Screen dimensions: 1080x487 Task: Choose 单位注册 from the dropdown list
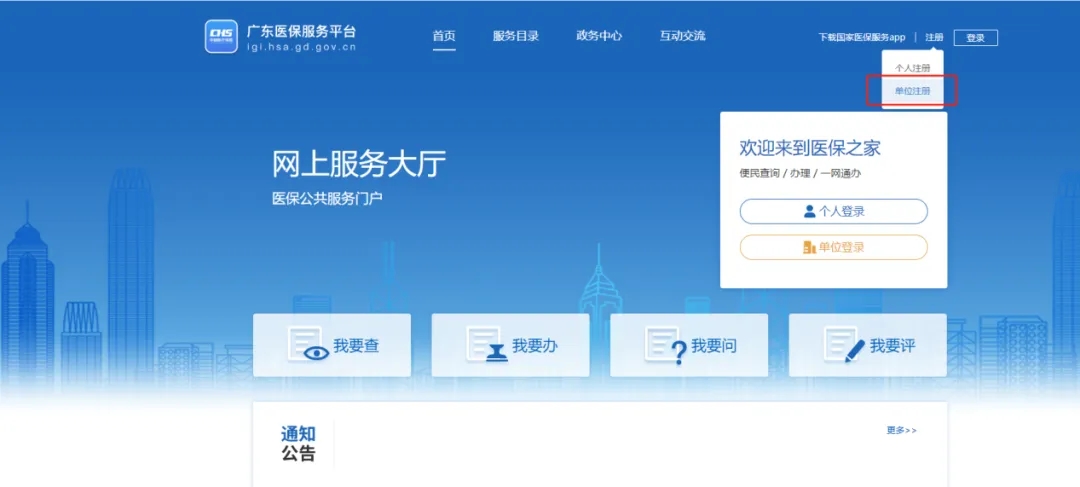[x=912, y=91]
